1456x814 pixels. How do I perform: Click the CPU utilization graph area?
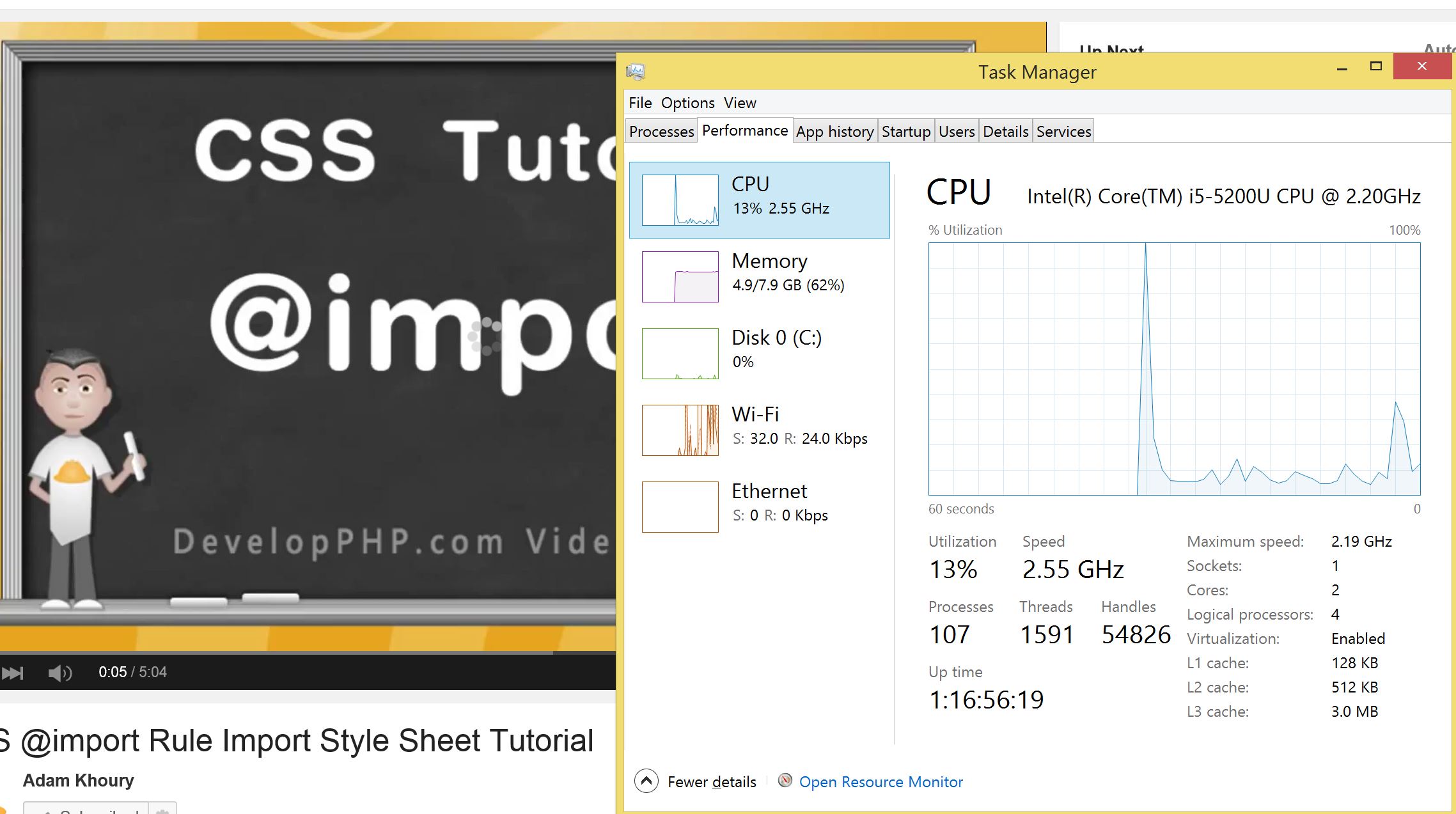(x=1174, y=368)
